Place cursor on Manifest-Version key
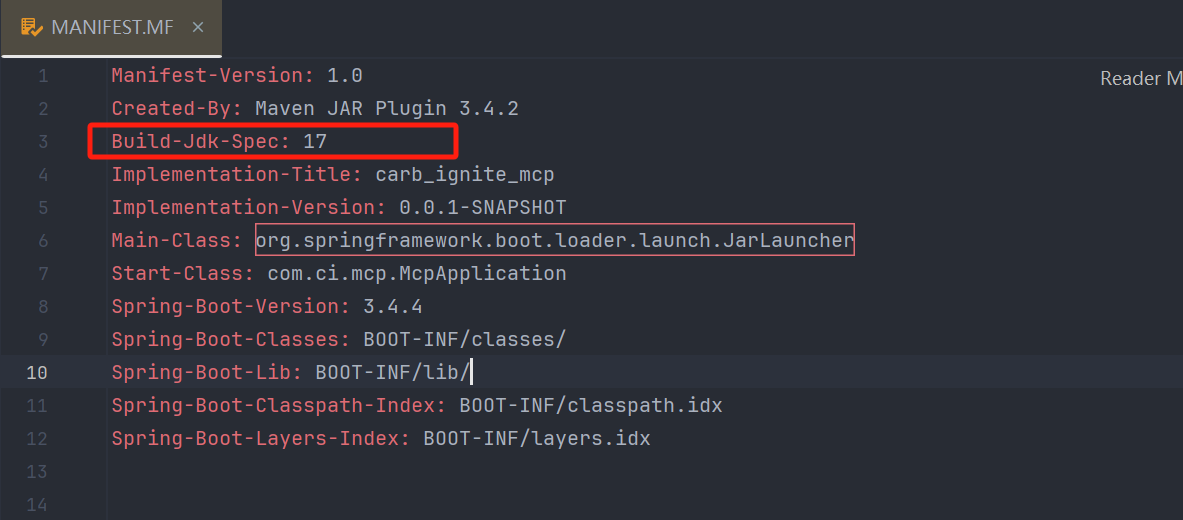 pos(209,76)
